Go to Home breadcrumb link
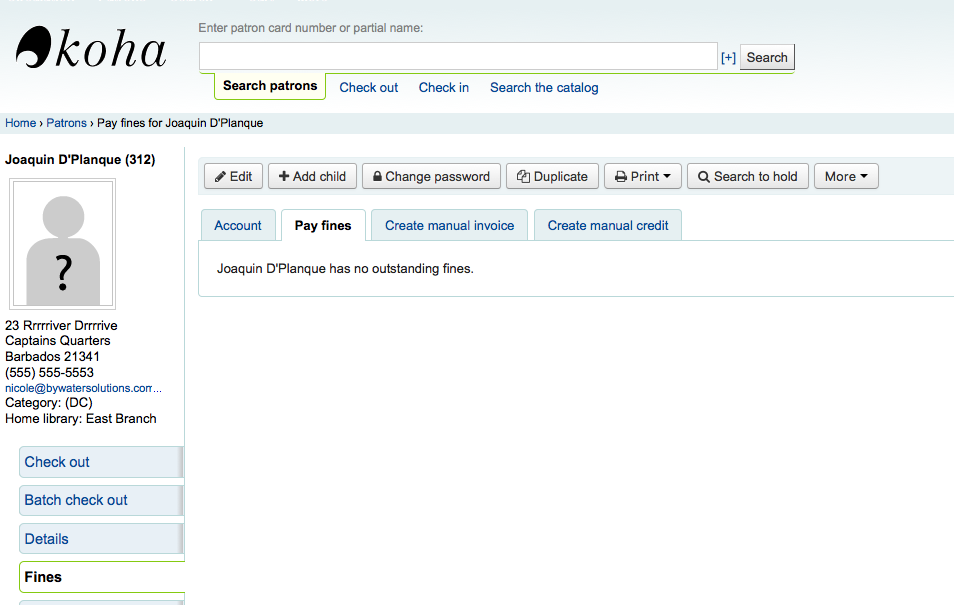 20,123
